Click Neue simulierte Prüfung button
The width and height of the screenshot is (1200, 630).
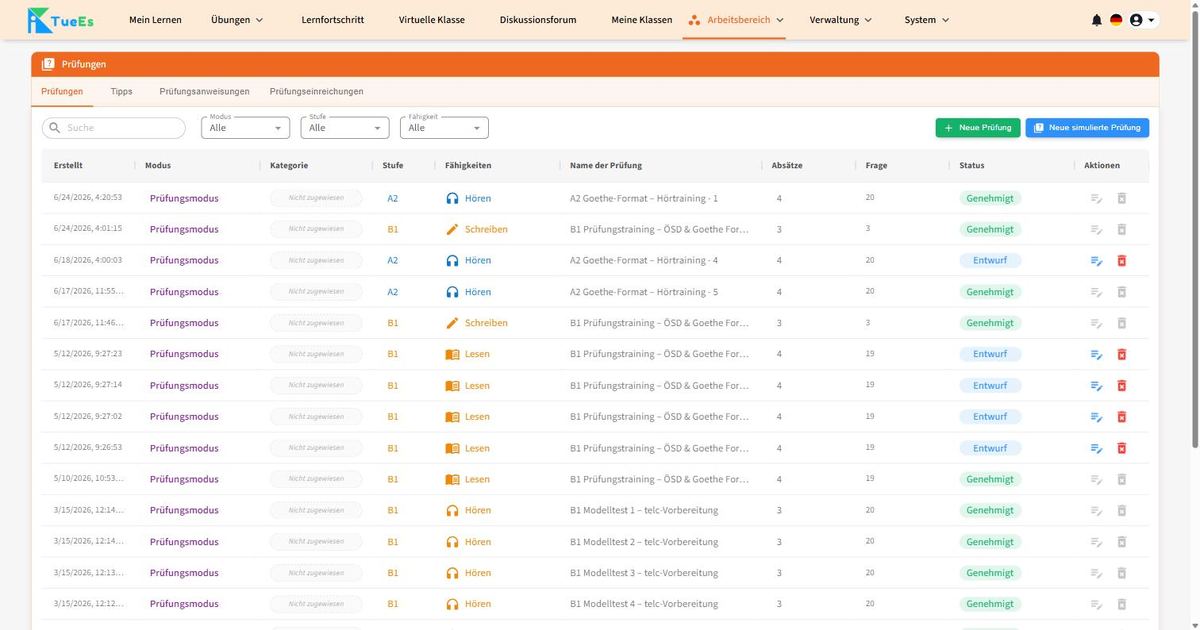tap(1087, 128)
